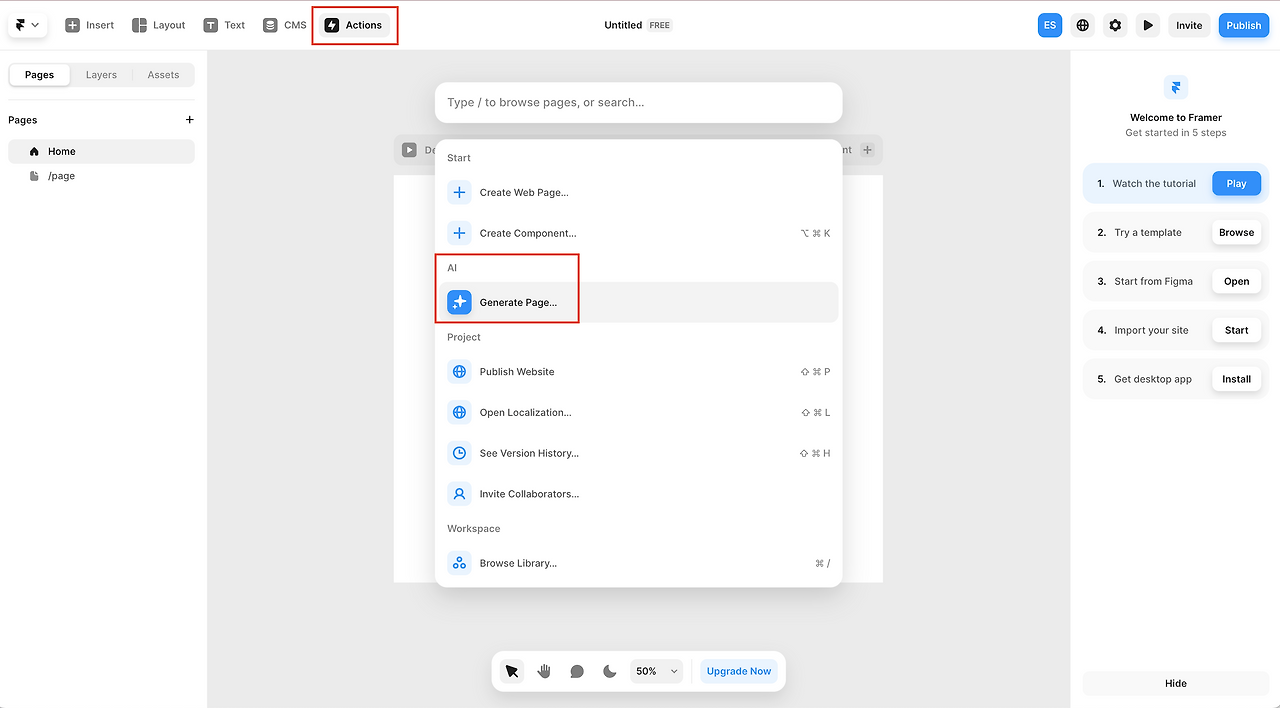Select the /page entry in sidebar
Viewport: 1280px width, 708px height.
click(x=101, y=176)
